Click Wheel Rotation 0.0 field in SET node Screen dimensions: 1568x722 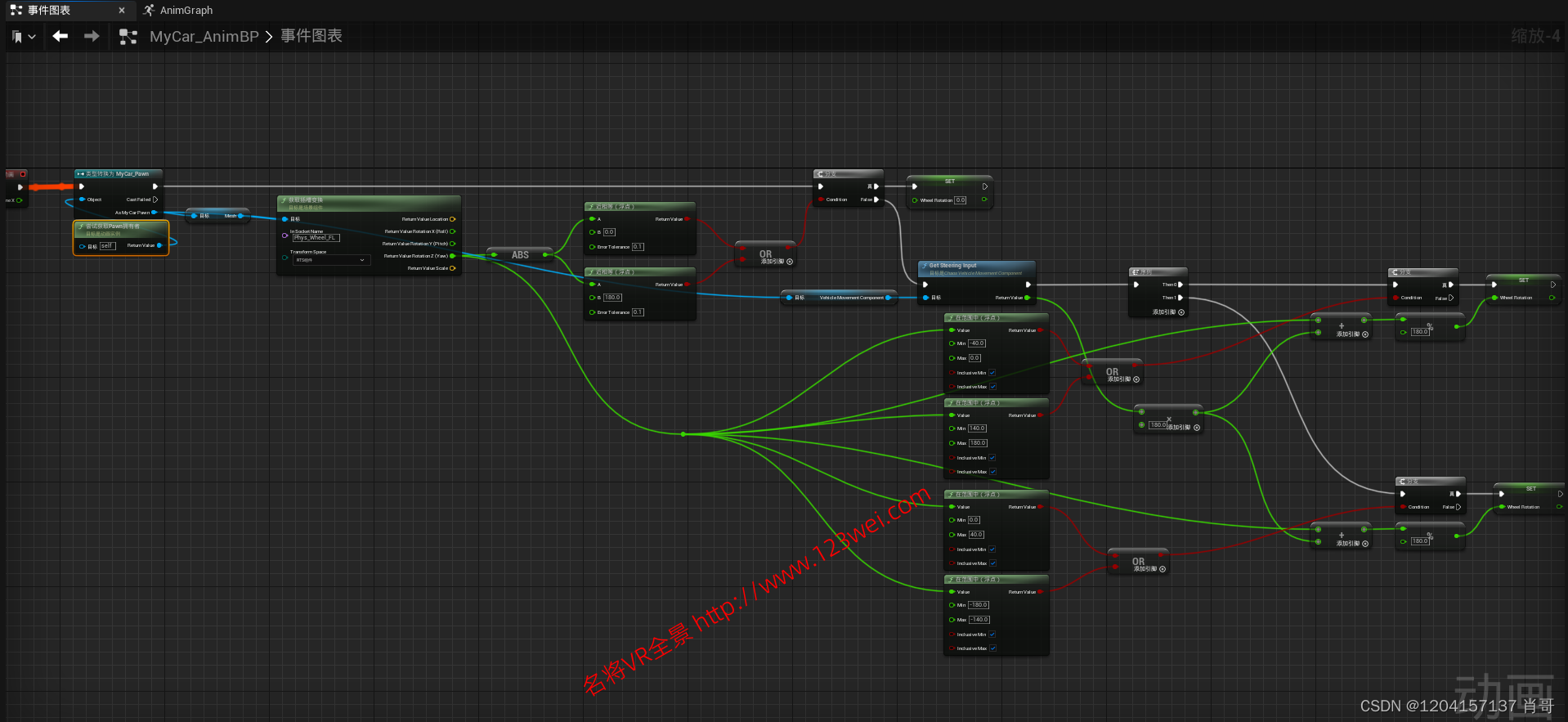[961, 200]
